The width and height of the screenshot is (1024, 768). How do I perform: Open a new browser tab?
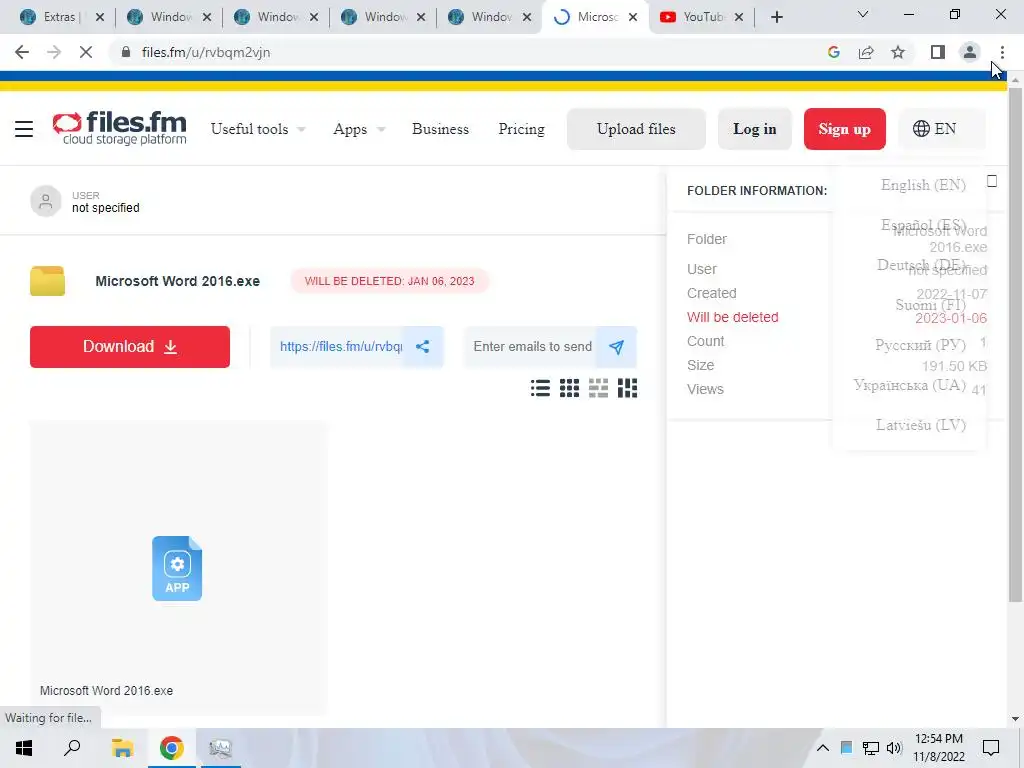point(776,17)
